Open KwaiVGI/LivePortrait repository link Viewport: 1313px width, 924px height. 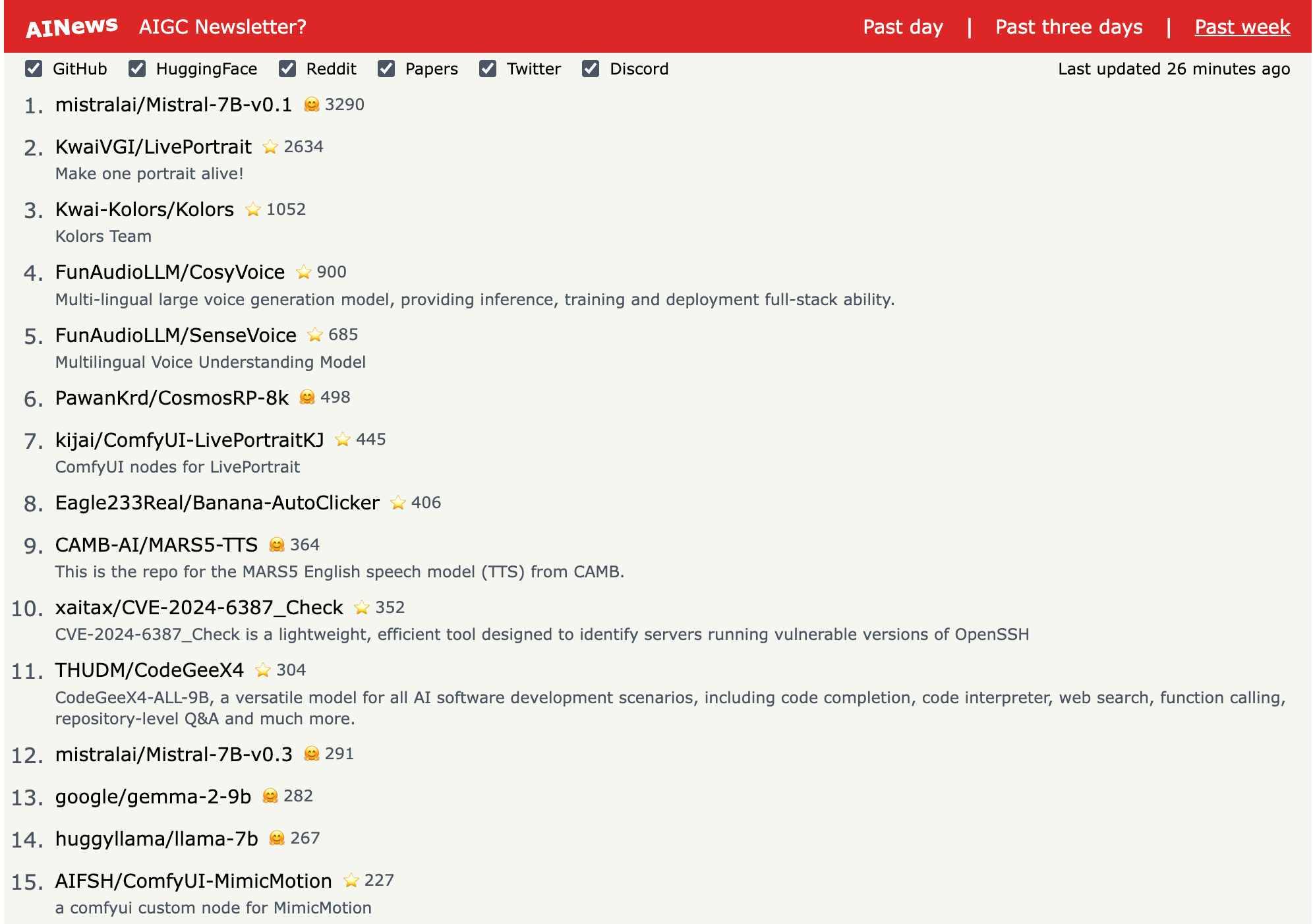(x=153, y=147)
